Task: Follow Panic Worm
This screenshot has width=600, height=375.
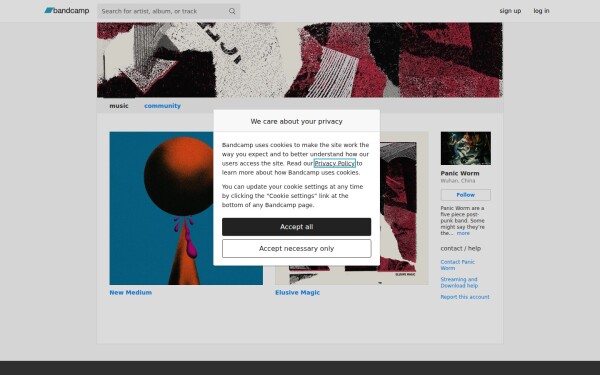Action: pos(466,195)
